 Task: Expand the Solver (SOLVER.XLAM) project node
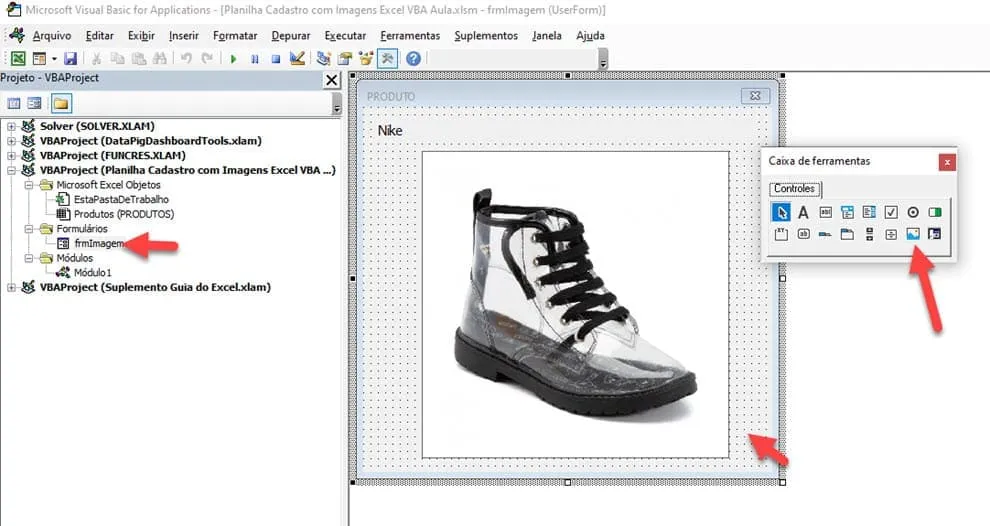coord(11,126)
